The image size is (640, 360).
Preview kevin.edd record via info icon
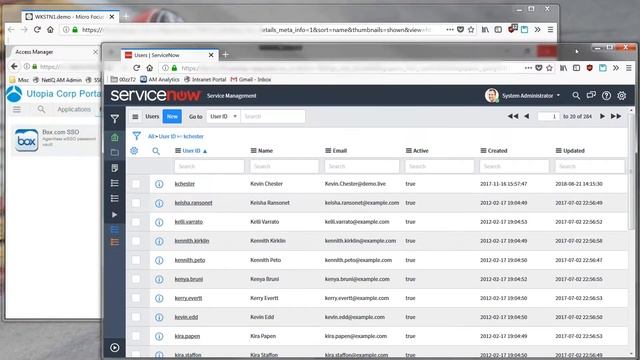click(x=159, y=317)
